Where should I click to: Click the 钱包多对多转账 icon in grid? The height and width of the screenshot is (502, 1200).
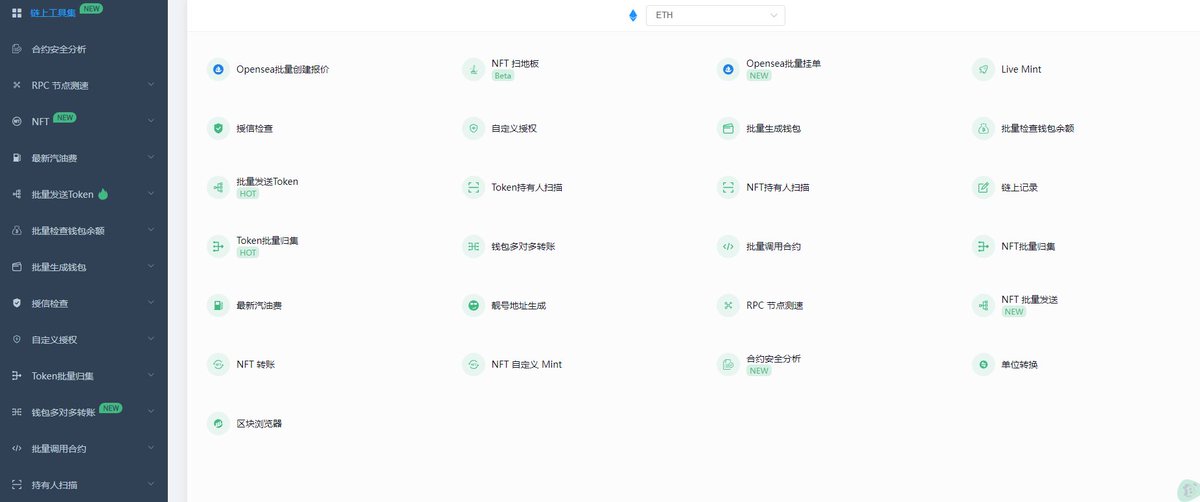tap(473, 247)
